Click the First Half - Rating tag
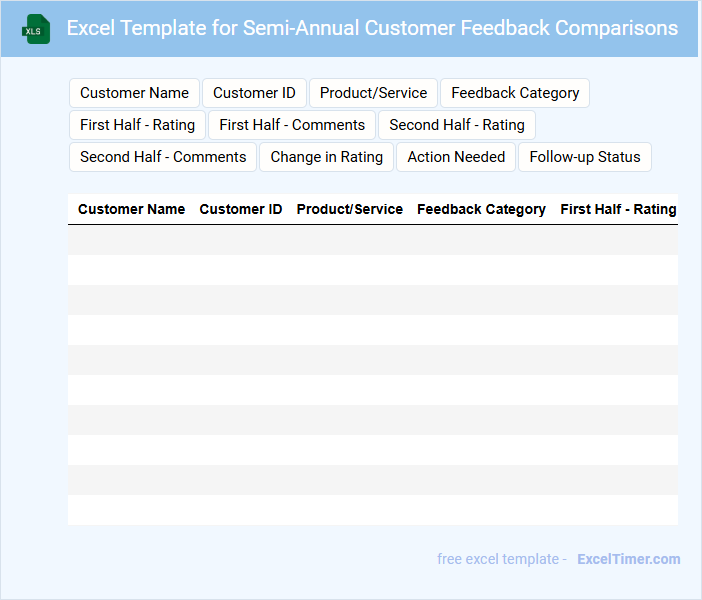The image size is (702, 600). click(x=137, y=125)
